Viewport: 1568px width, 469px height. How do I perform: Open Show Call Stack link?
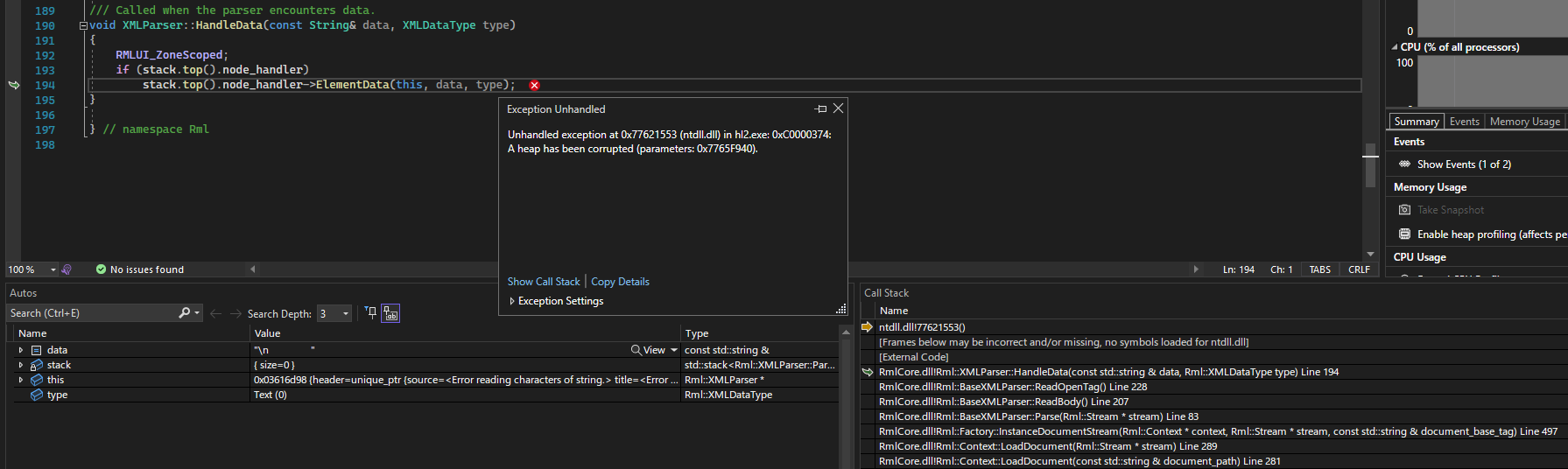(x=544, y=282)
